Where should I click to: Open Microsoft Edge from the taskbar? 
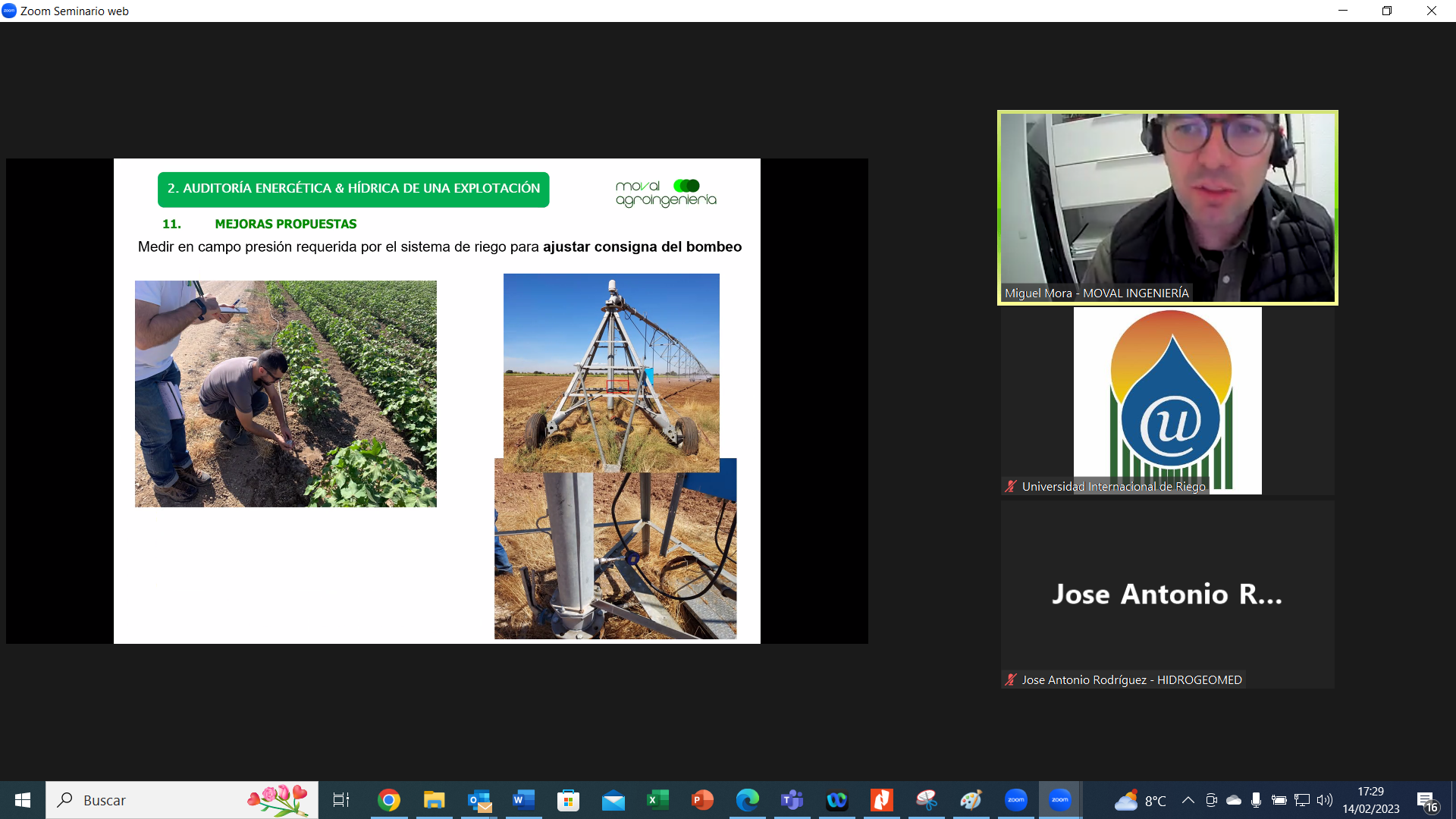[747, 800]
